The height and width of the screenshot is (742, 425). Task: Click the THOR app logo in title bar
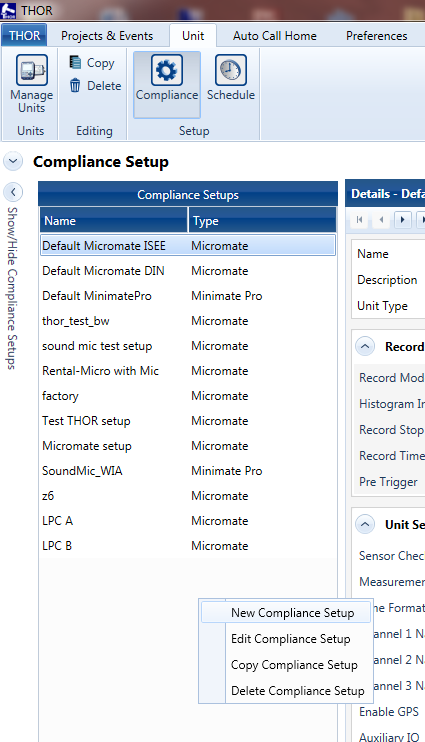(x=9, y=10)
